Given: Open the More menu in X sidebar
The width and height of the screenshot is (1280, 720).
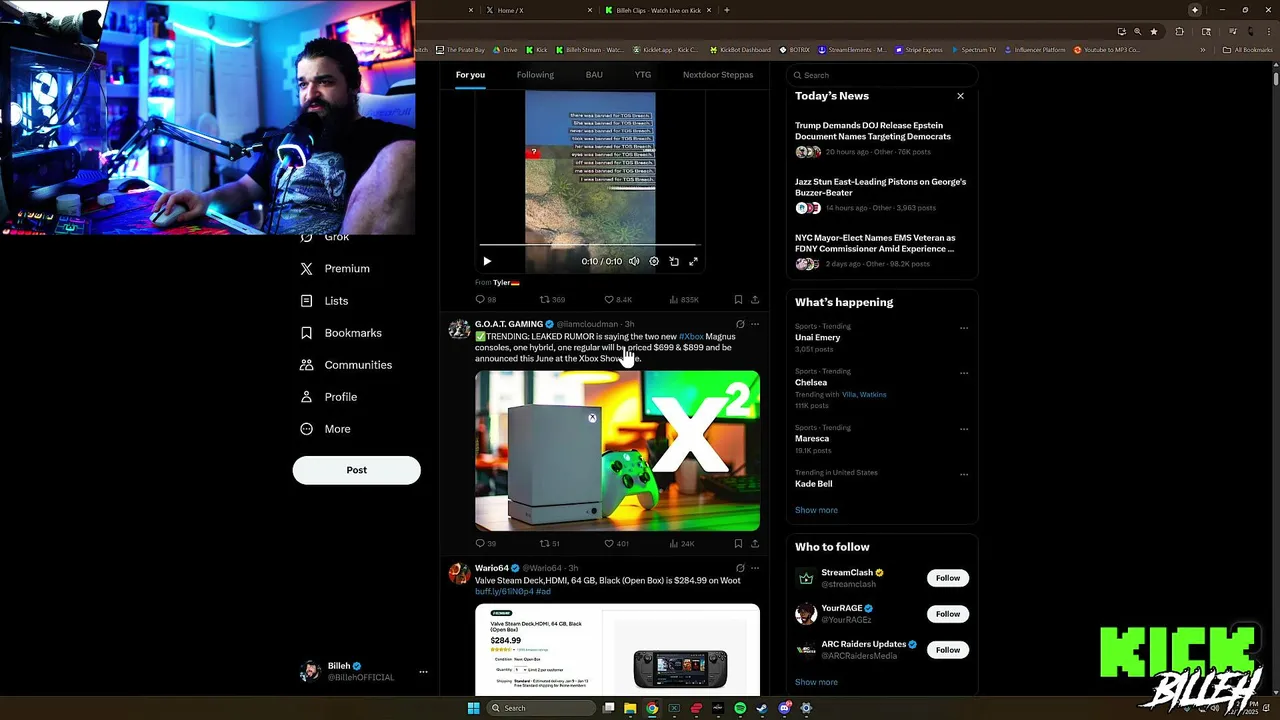Looking at the screenshot, I should 325,429.
